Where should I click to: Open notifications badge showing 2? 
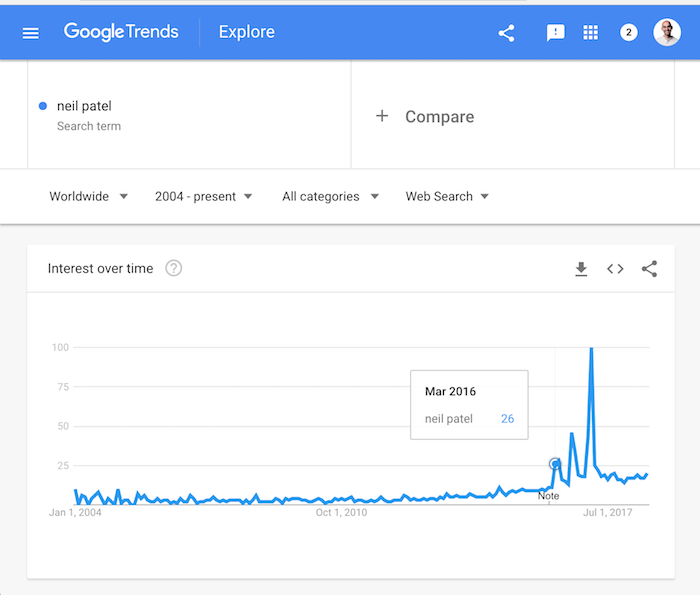[x=629, y=32]
